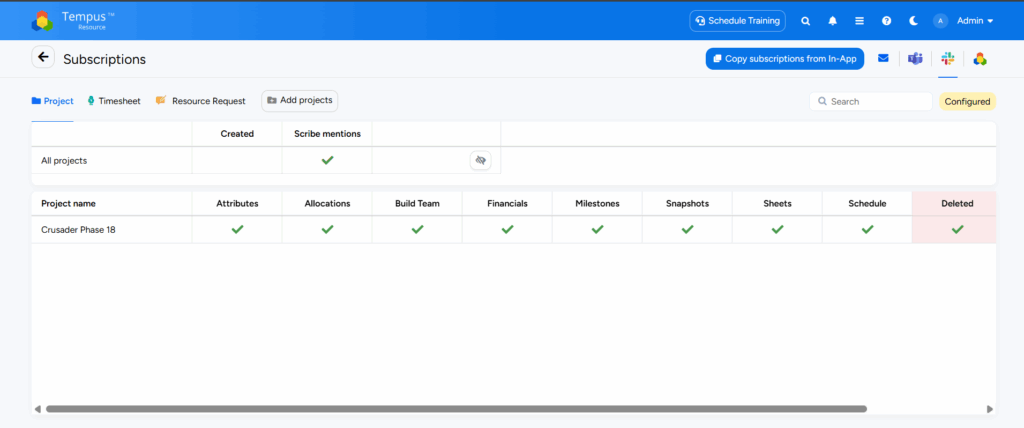
Task: Select the Microsoft Teams channel icon
Action: click(914, 59)
